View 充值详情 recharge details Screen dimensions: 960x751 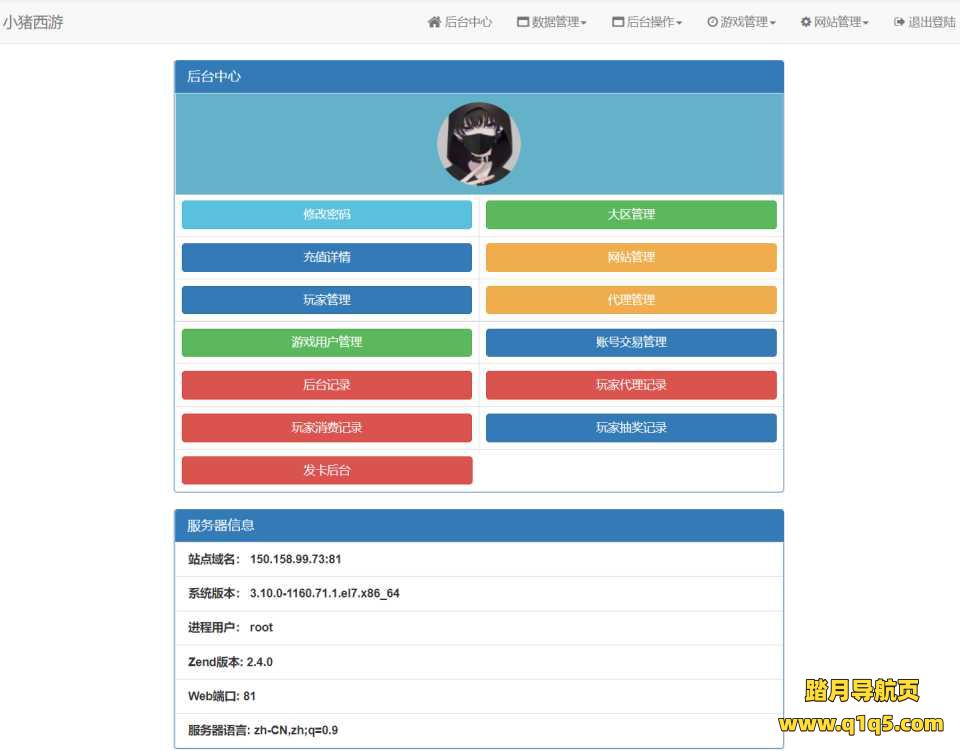326,257
